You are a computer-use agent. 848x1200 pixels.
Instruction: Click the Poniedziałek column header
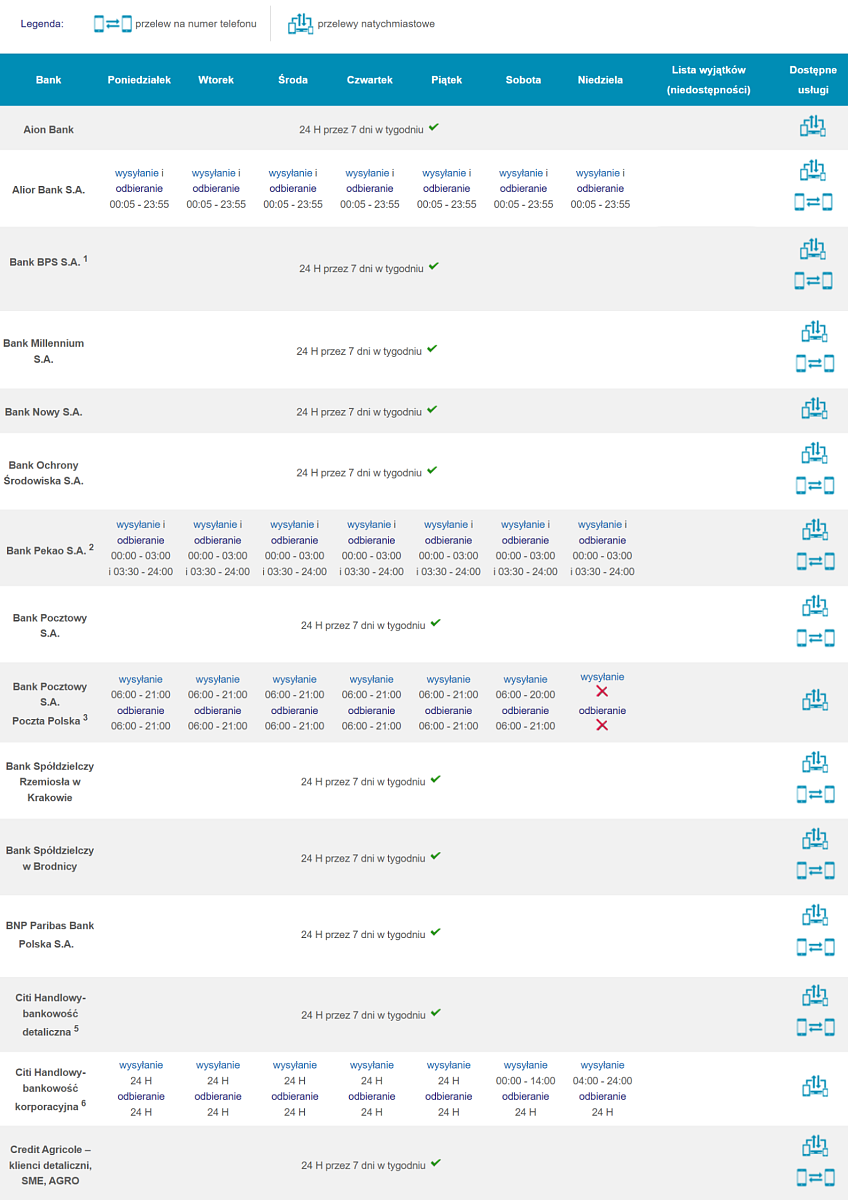(x=139, y=80)
